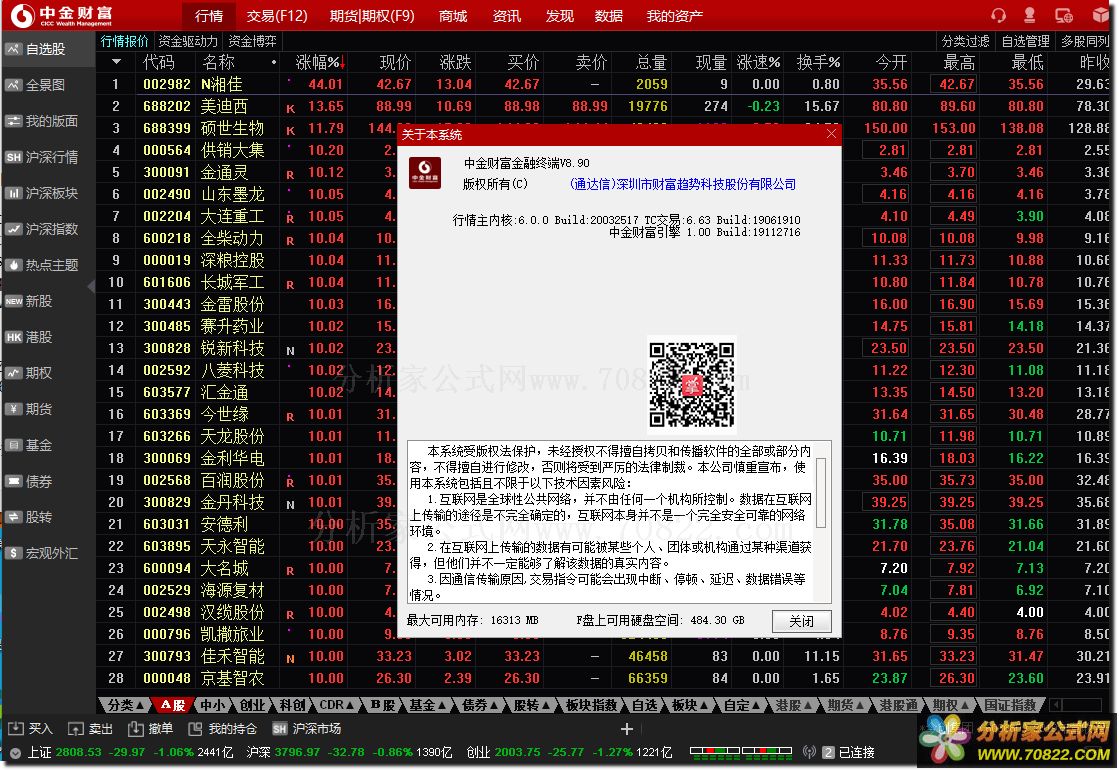The height and width of the screenshot is (770, 1119).
Task: Click the 关闭 button in the dialog
Action: (801, 621)
